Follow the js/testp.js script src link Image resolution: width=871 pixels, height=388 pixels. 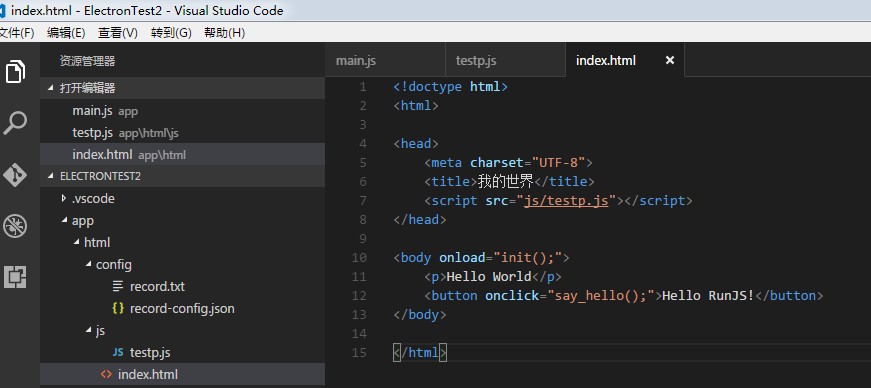pos(566,200)
